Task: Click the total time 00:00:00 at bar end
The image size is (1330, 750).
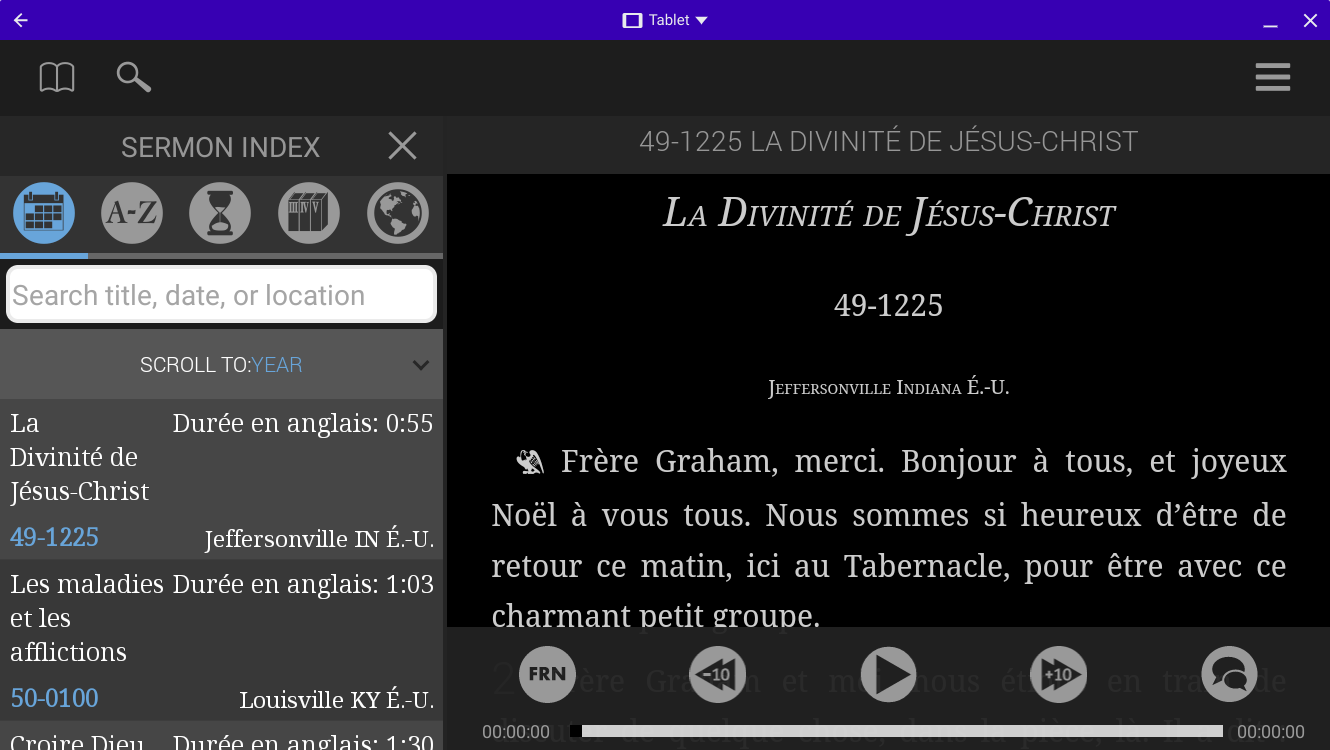Action: click(x=1271, y=732)
